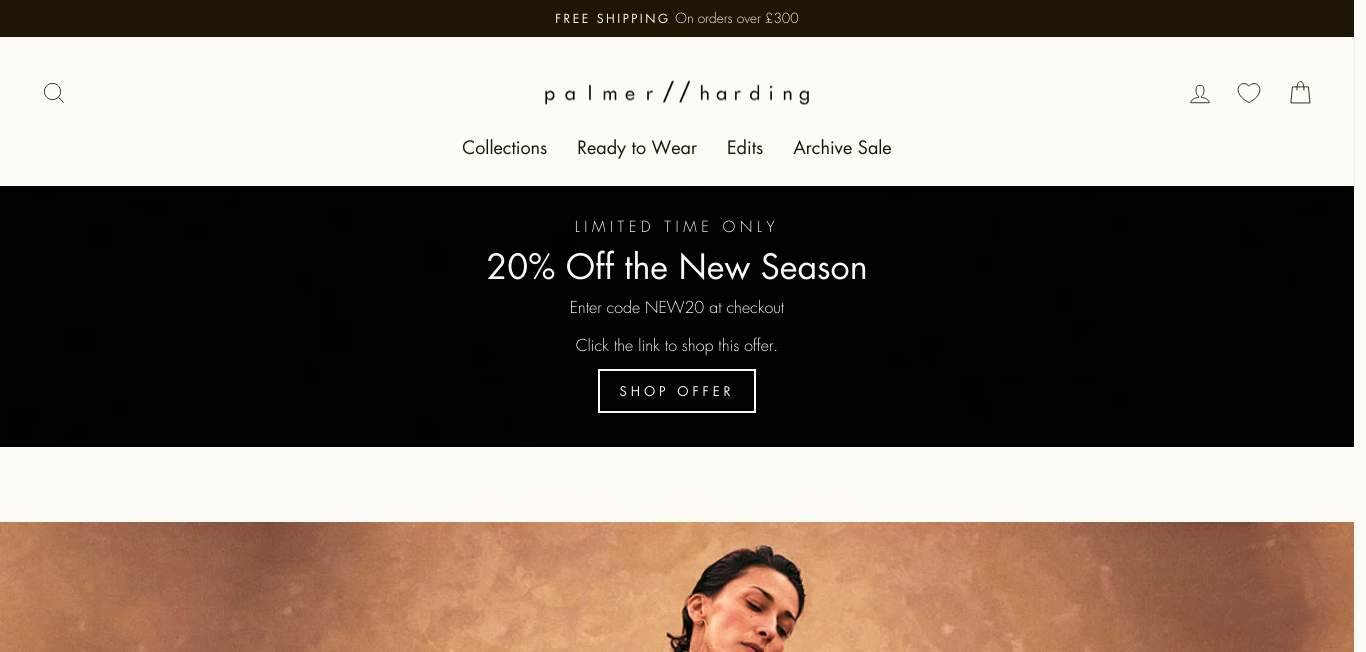This screenshot has width=1366, height=652.
Task: Open the shopping bag cart icon
Action: pyautogui.click(x=1300, y=93)
